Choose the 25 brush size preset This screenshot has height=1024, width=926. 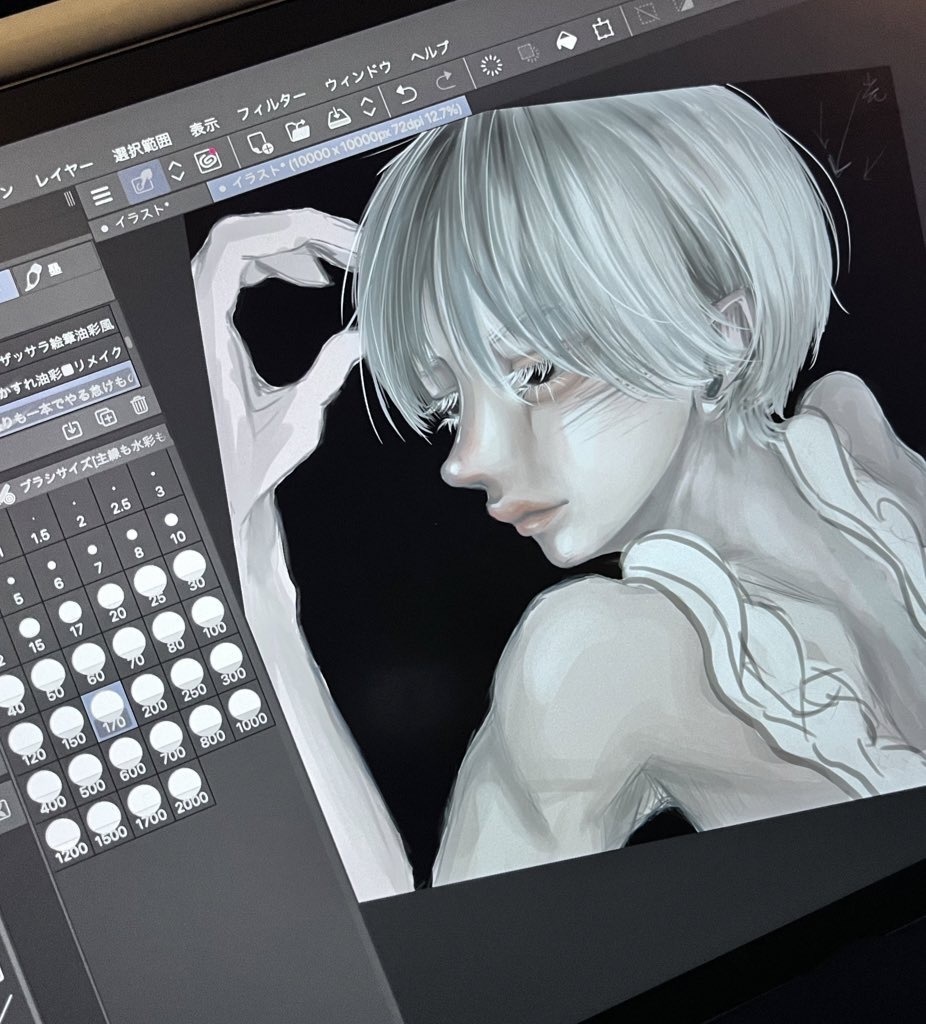pyautogui.click(x=152, y=587)
